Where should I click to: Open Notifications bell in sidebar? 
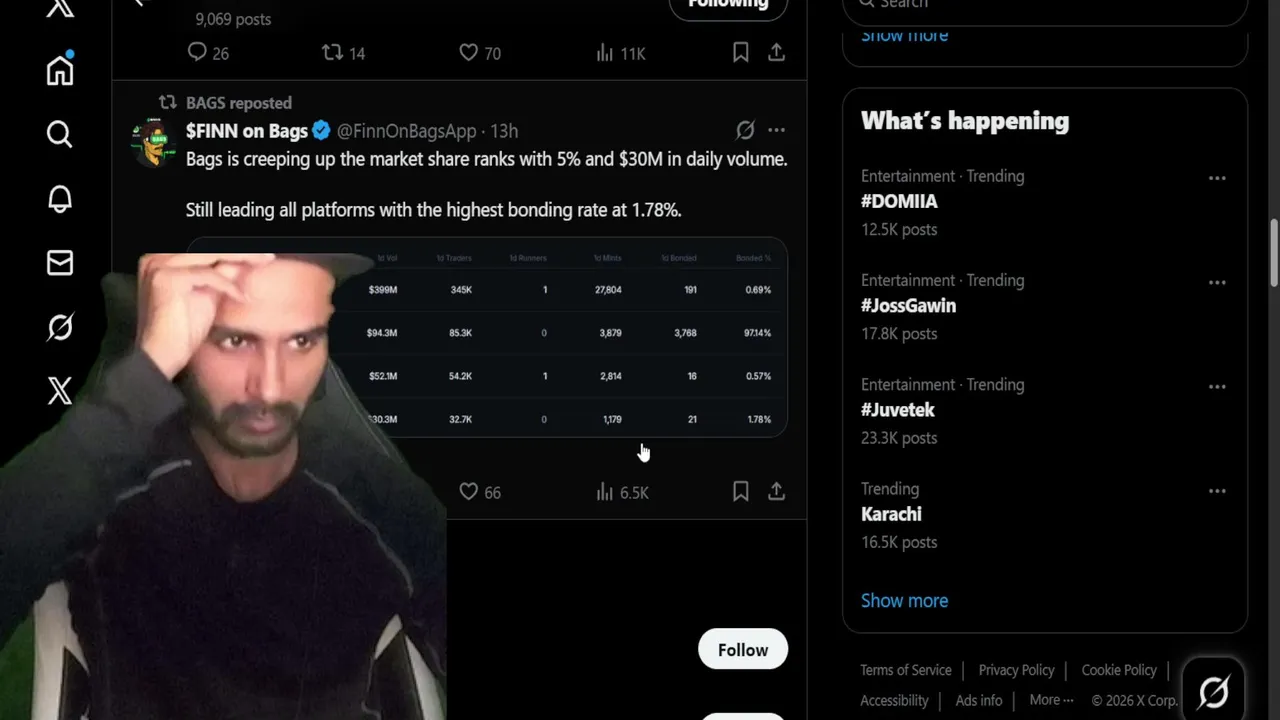[60, 199]
